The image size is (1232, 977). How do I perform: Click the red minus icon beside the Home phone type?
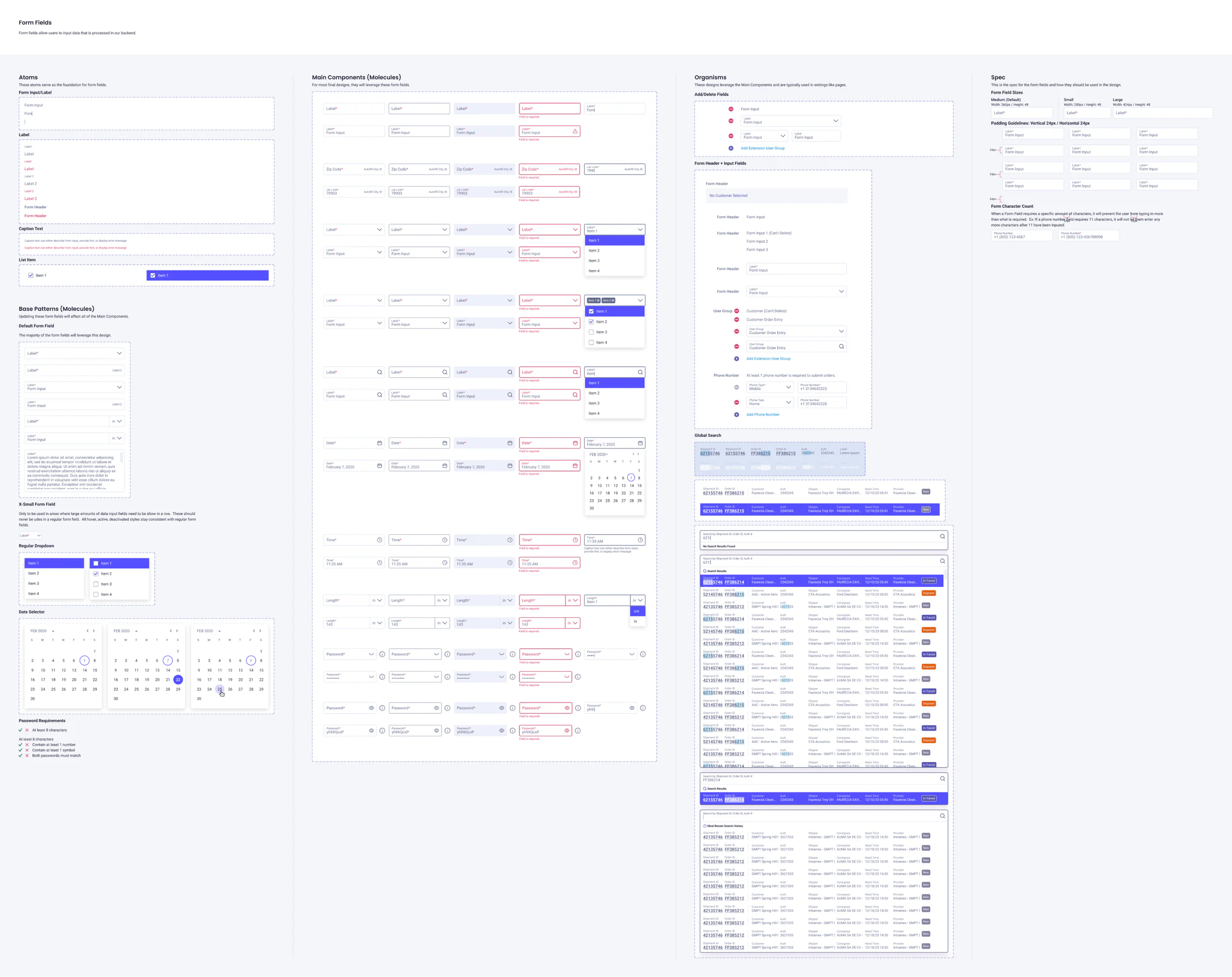(737, 402)
